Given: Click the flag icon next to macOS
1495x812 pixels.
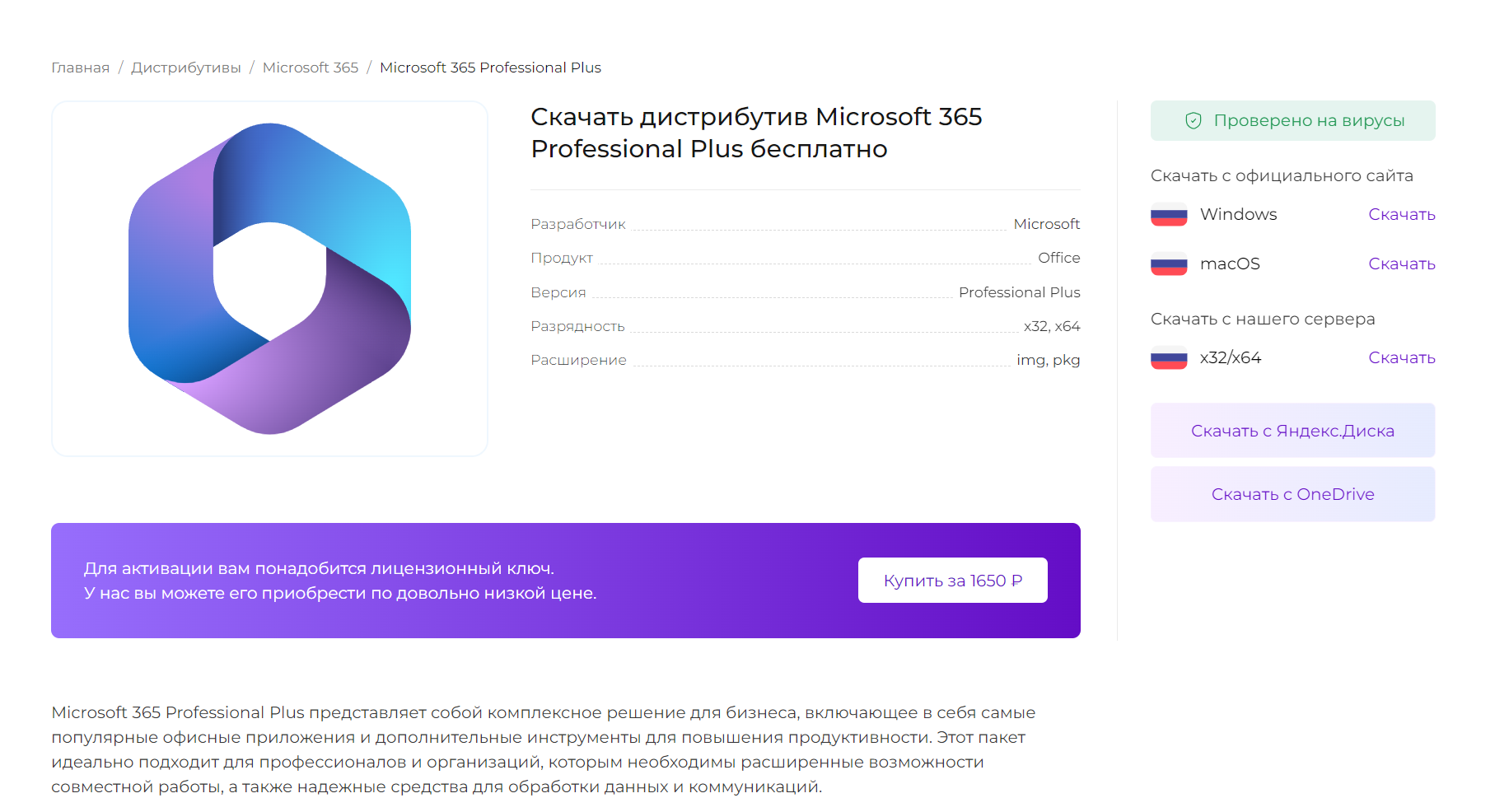Looking at the screenshot, I should [x=1169, y=264].
